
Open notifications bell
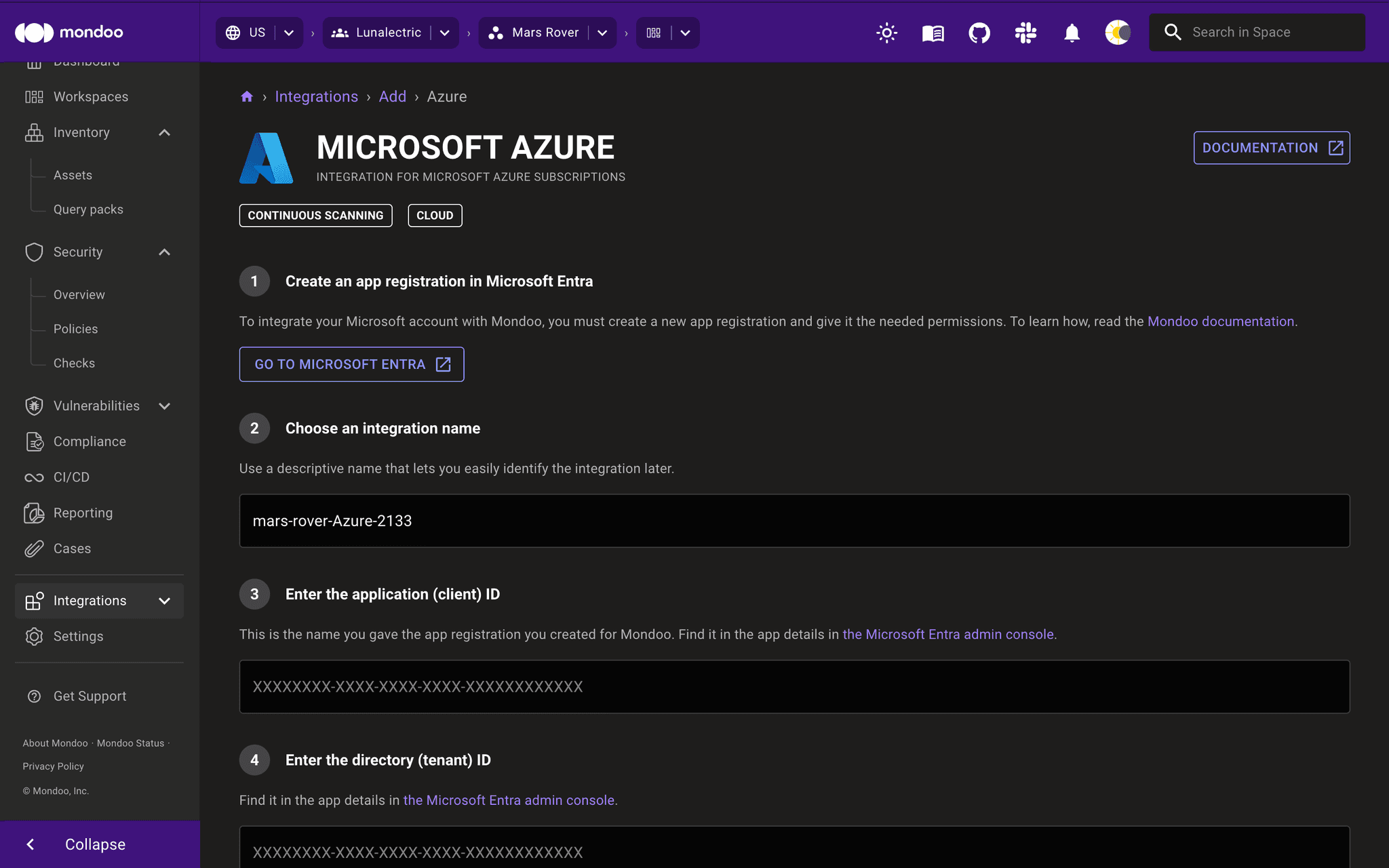[x=1072, y=33]
